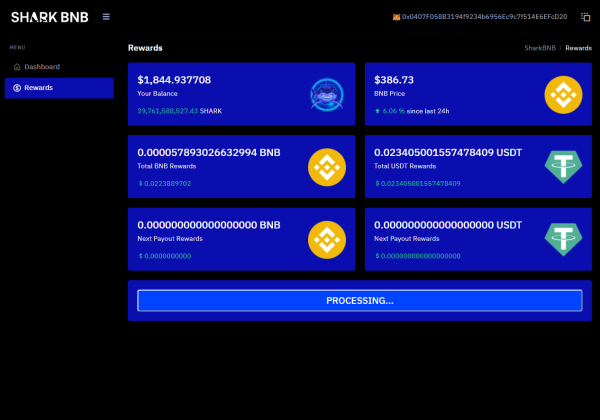Click 0.000000000000000000 USDT heading
Image resolution: width=600 pixels, height=420 pixels.
[448, 225]
